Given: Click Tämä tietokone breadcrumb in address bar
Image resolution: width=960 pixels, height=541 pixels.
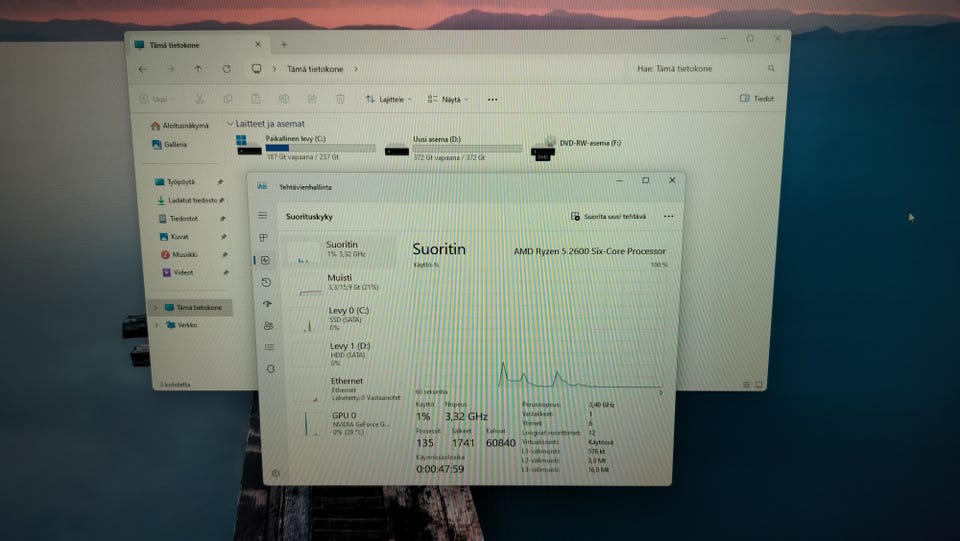Looking at the screenshot, I should 315,69.
